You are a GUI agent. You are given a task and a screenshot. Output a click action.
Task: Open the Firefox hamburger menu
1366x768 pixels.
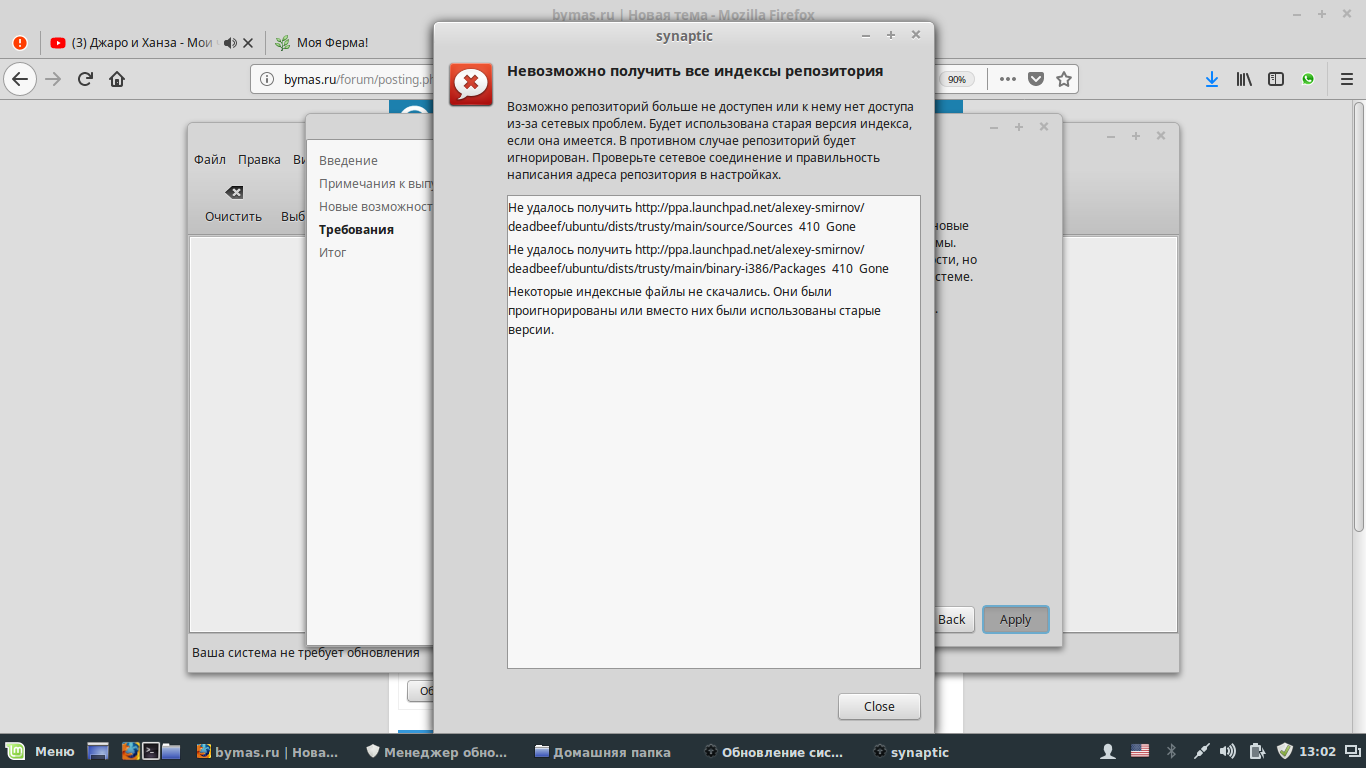(1346, 79)
